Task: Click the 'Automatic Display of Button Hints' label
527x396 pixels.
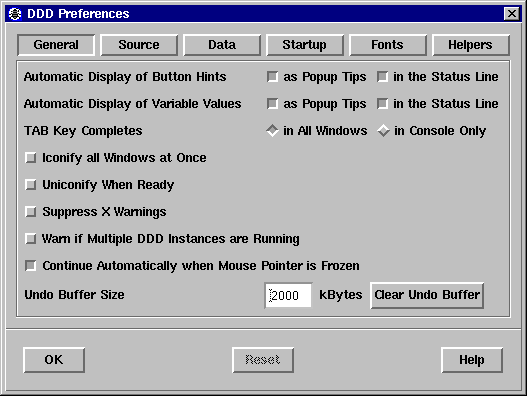Action: coord(125,77)
